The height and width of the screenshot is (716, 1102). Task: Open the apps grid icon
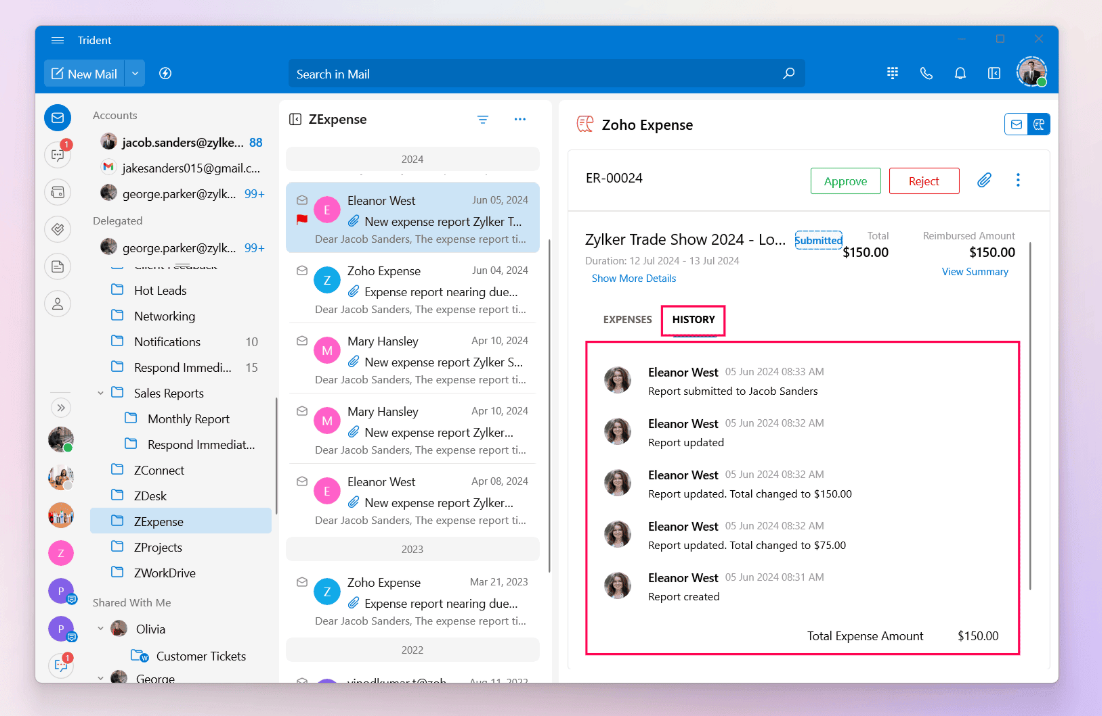tap(893, 73)
